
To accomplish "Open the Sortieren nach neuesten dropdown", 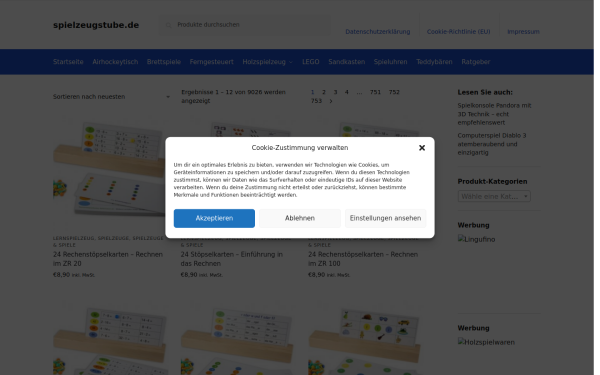I will click(x=111, y=97).
